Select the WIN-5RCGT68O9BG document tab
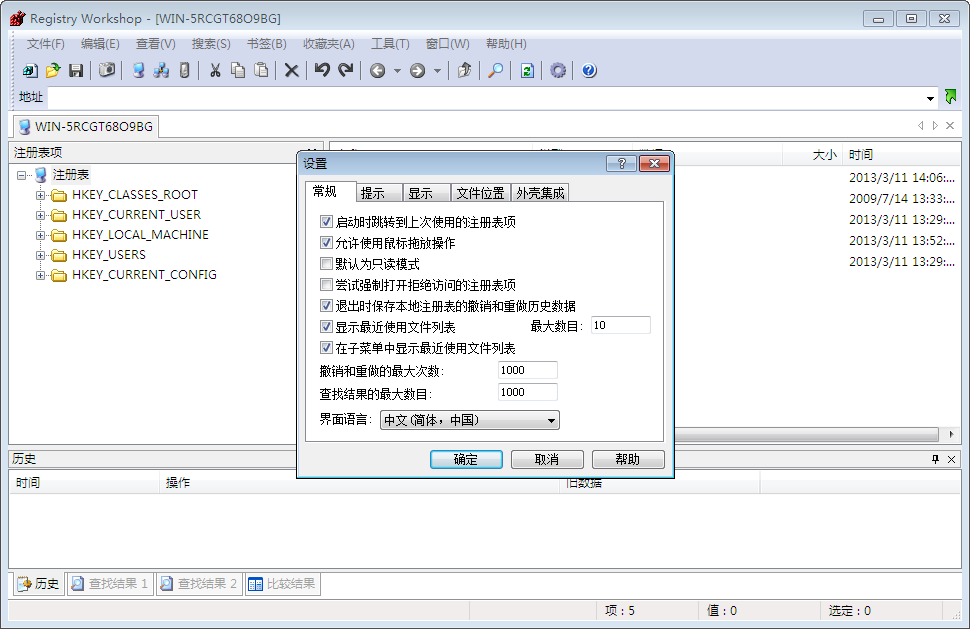 click(86, 126)
